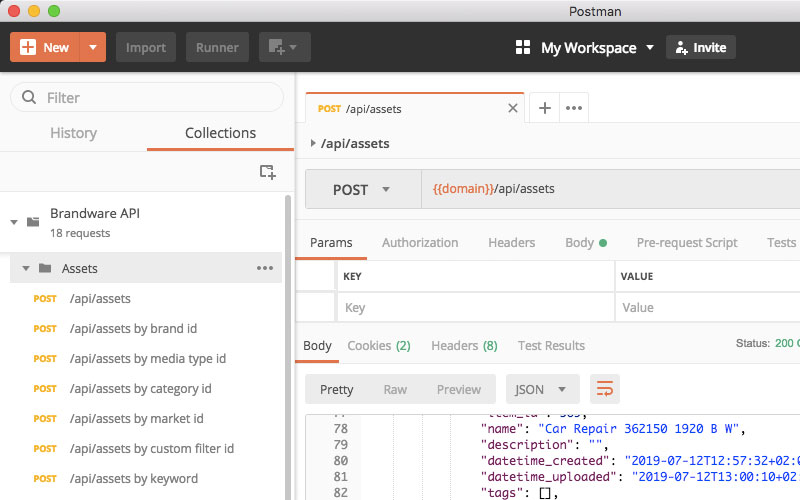Open the Assets folder more options menu
Viewport: 800px width, 500px height.
click(x=265, y=268)
